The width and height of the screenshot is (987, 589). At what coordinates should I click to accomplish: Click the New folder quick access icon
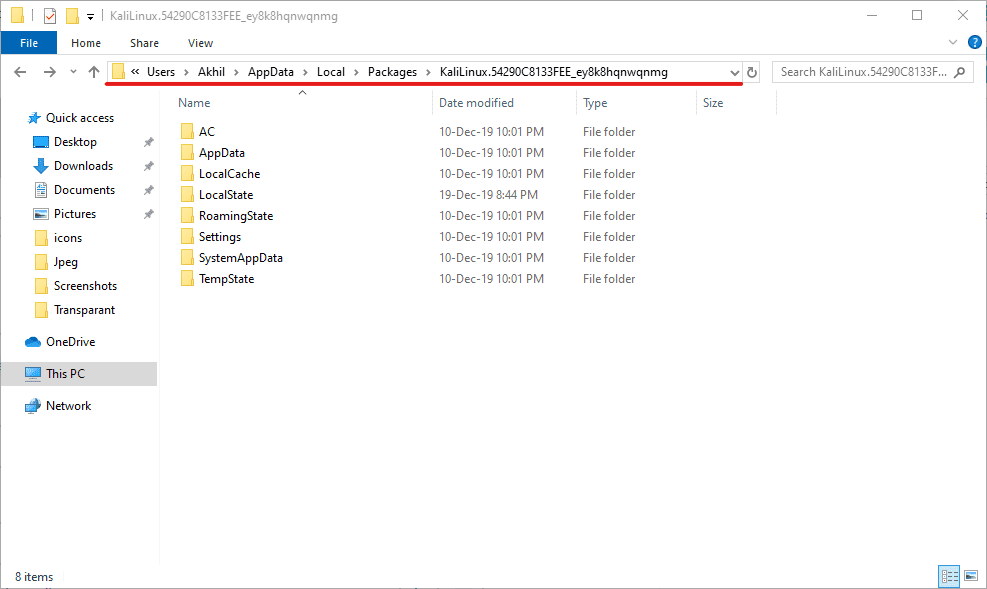click(72, 16)
